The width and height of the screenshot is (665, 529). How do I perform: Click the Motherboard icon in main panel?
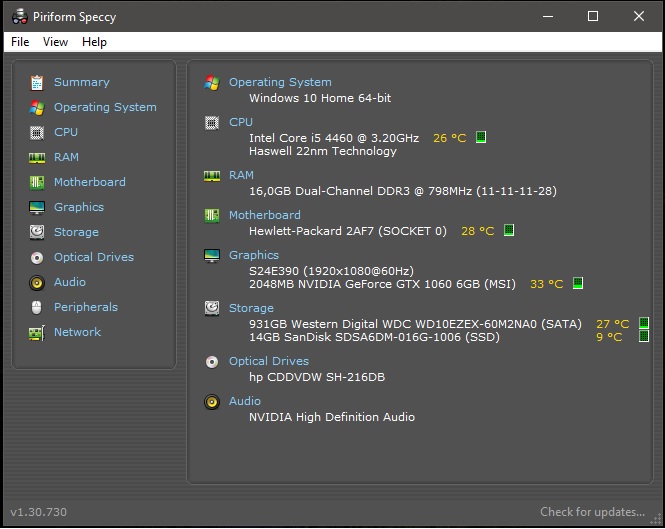[212, 216]
